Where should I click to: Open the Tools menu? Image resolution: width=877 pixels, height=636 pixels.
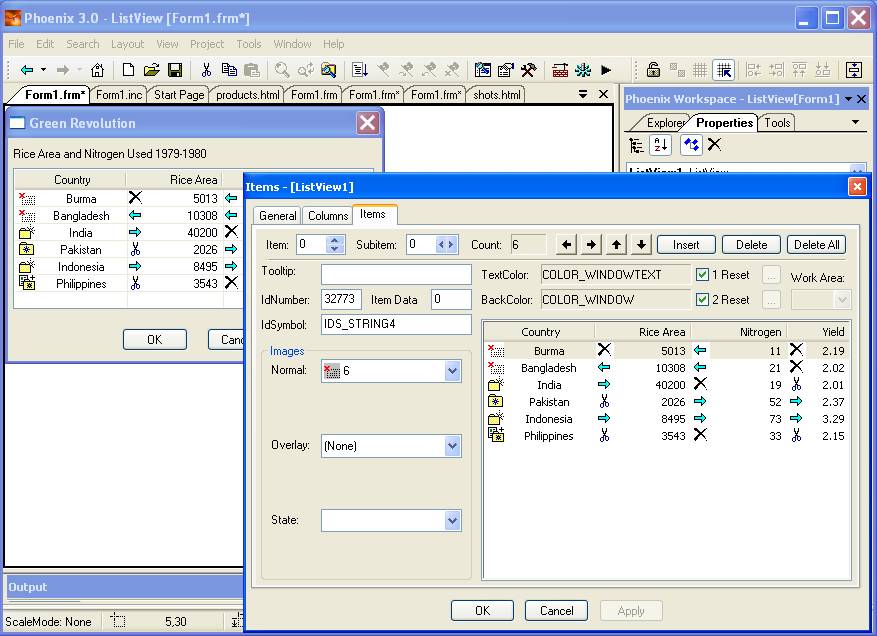click(249, 44)
